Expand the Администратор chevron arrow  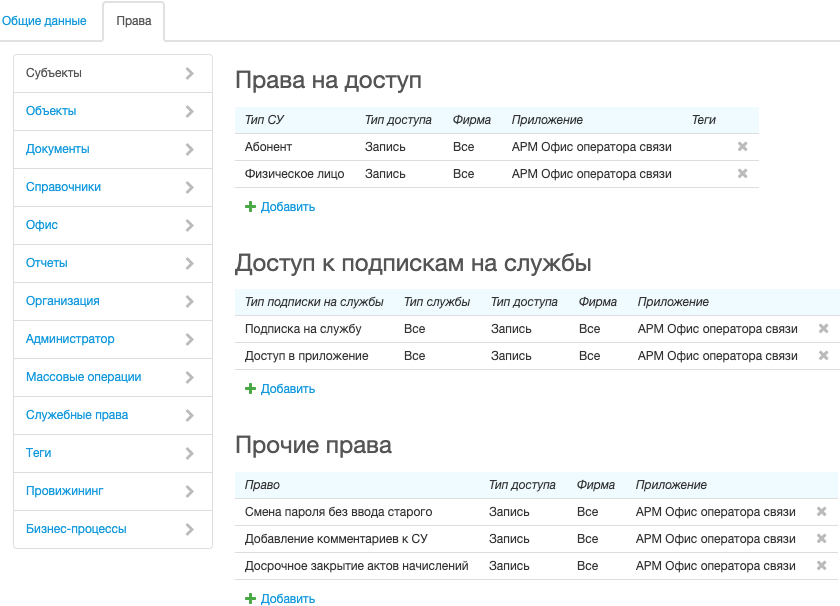coord(190,340)
